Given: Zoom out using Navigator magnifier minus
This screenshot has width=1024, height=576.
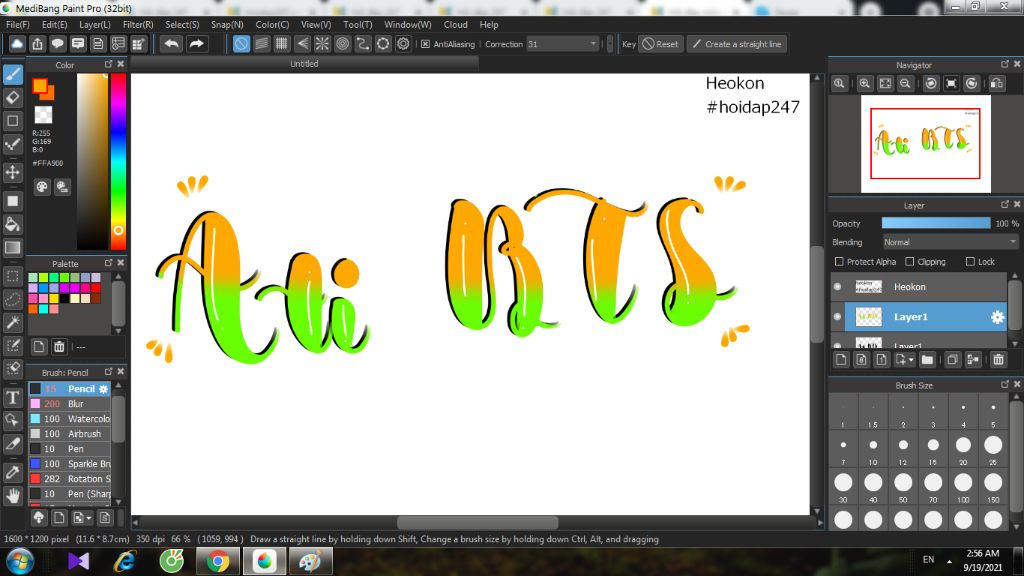Looking at the screenshot, I should coord(905,84).
